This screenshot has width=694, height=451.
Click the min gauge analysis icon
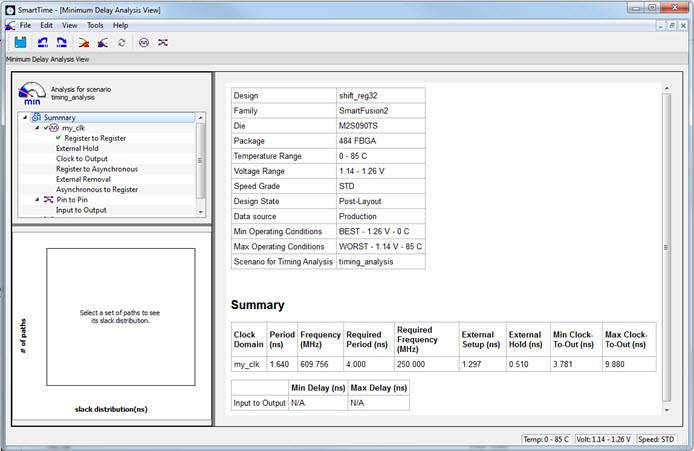click(x=31, y=95)
